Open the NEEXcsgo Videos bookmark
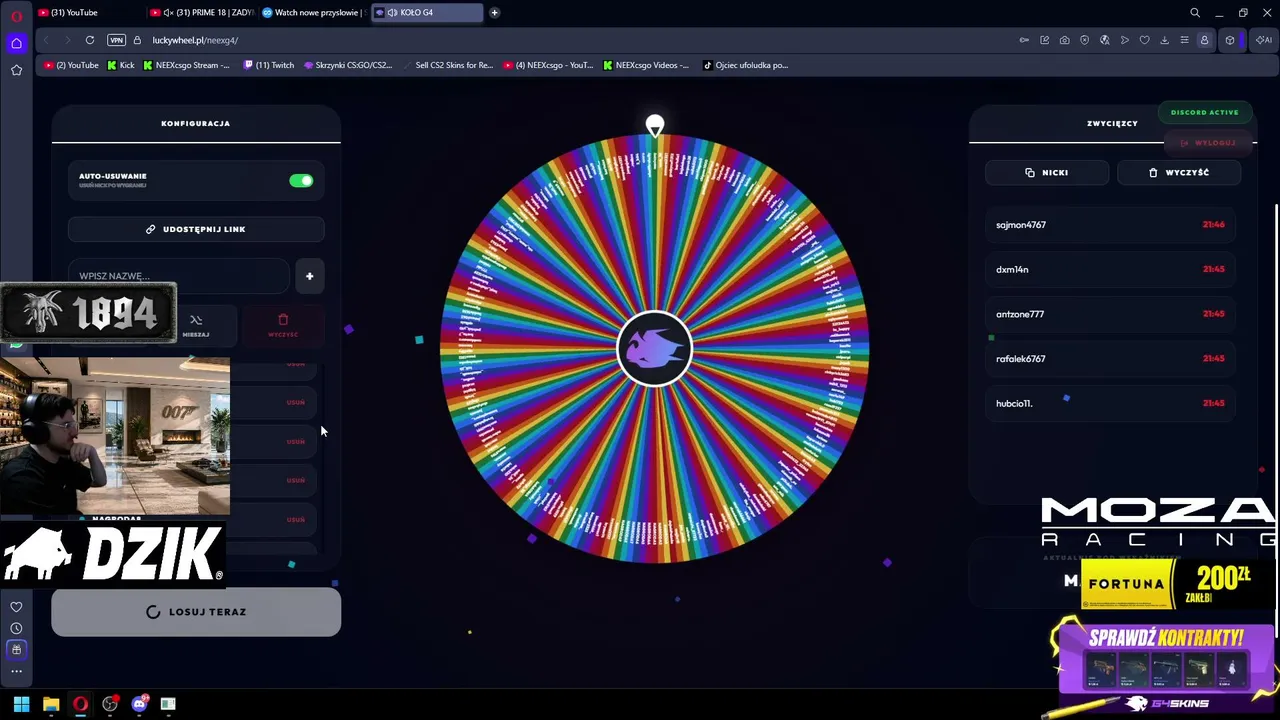Viewport: 1280px width, 720px height. [x=646, y=65]
